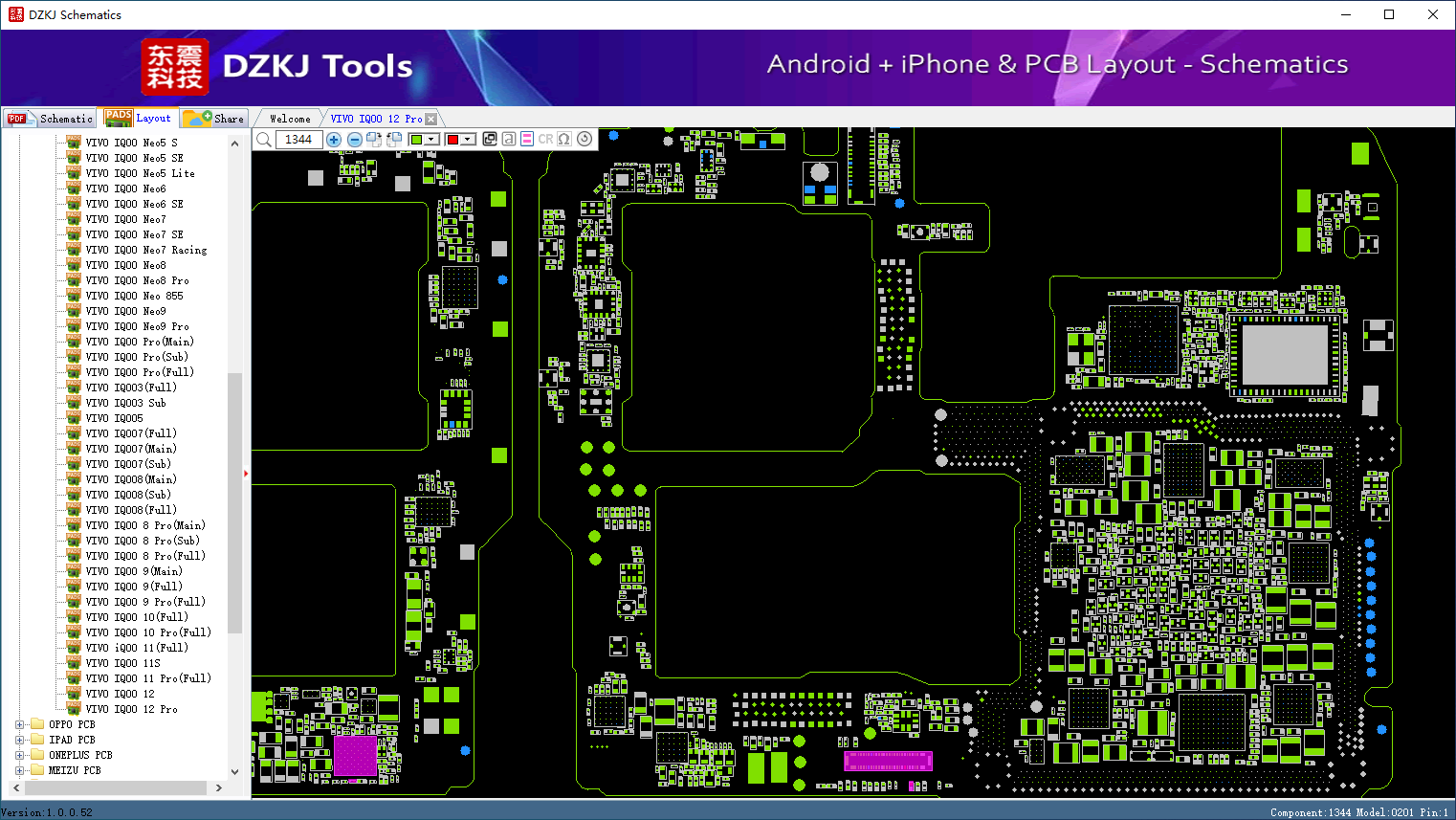Zoom in with the plus icon
Screen dimensions: 1456x820
334,140
